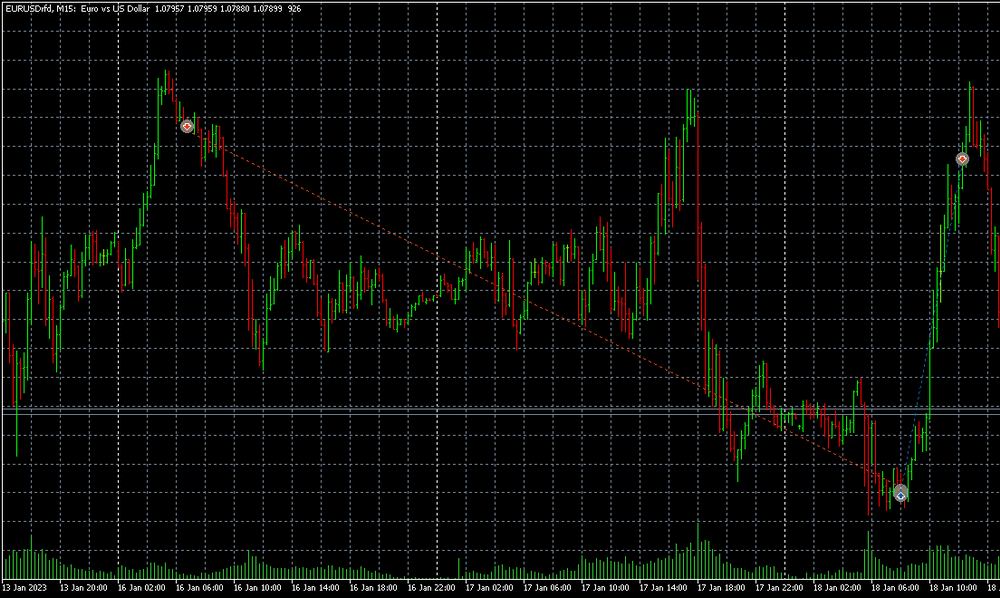Click the 17 Jan 10:00 time label
Screen dimensions: 1000x598
tap(605, 588)
